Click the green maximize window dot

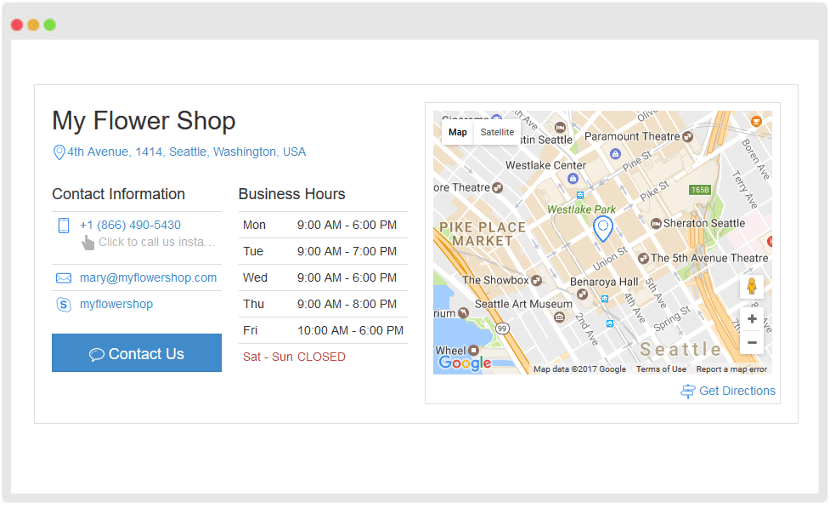50,25
